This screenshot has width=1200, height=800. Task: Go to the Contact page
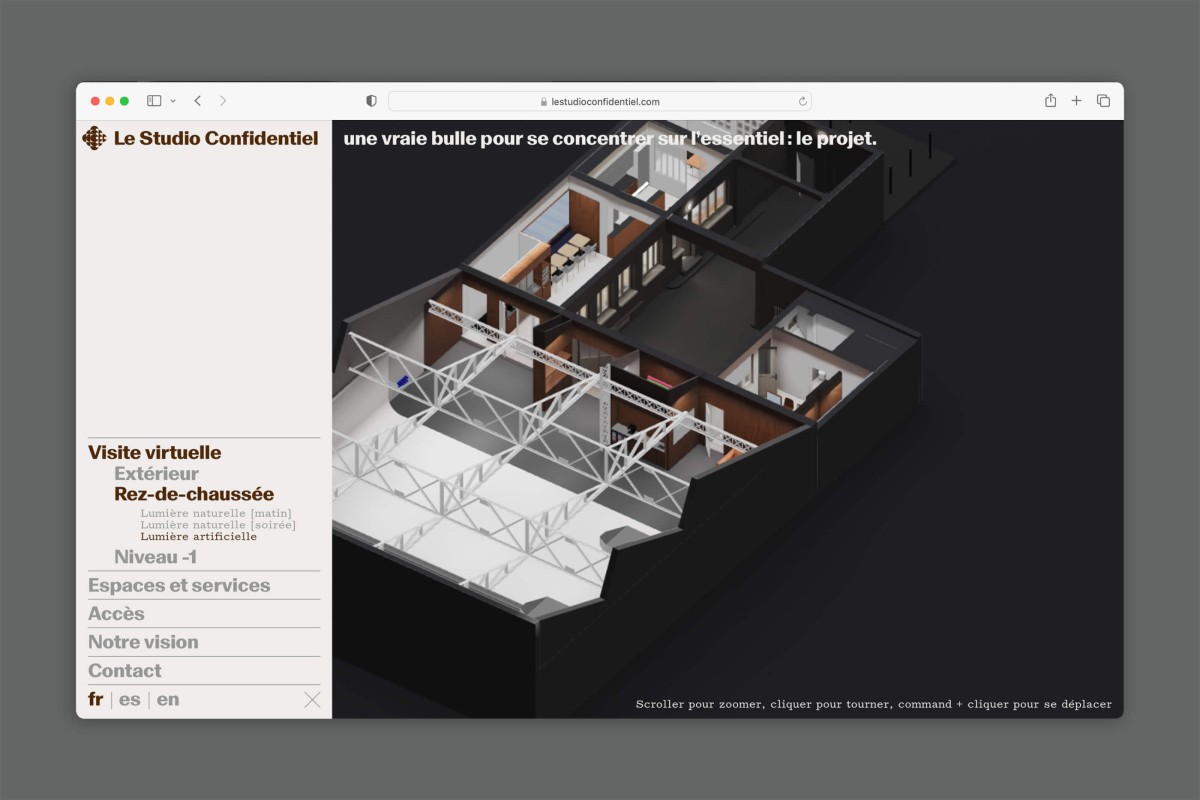124,670
